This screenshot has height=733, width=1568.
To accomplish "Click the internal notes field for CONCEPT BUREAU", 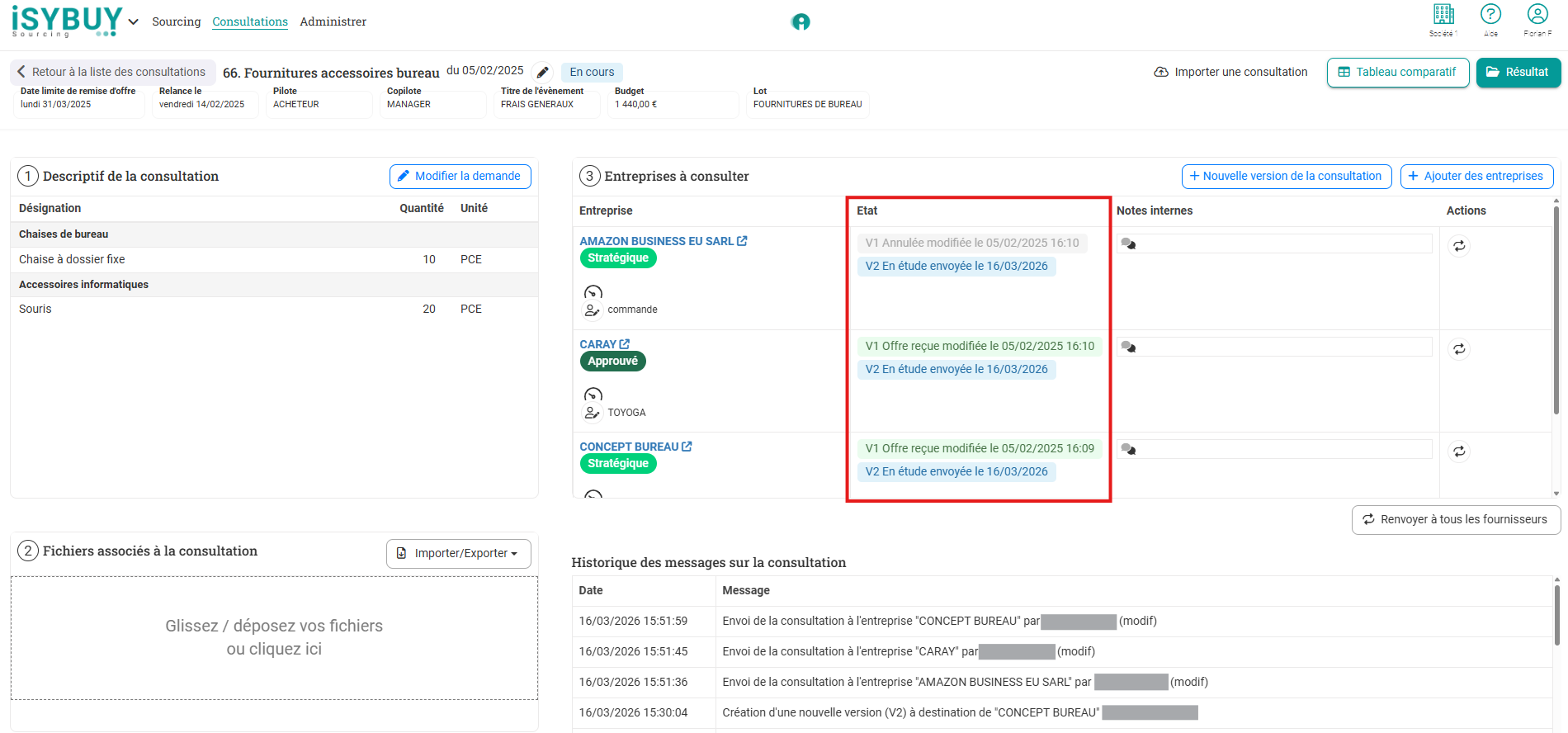I will coord(1274,449).
